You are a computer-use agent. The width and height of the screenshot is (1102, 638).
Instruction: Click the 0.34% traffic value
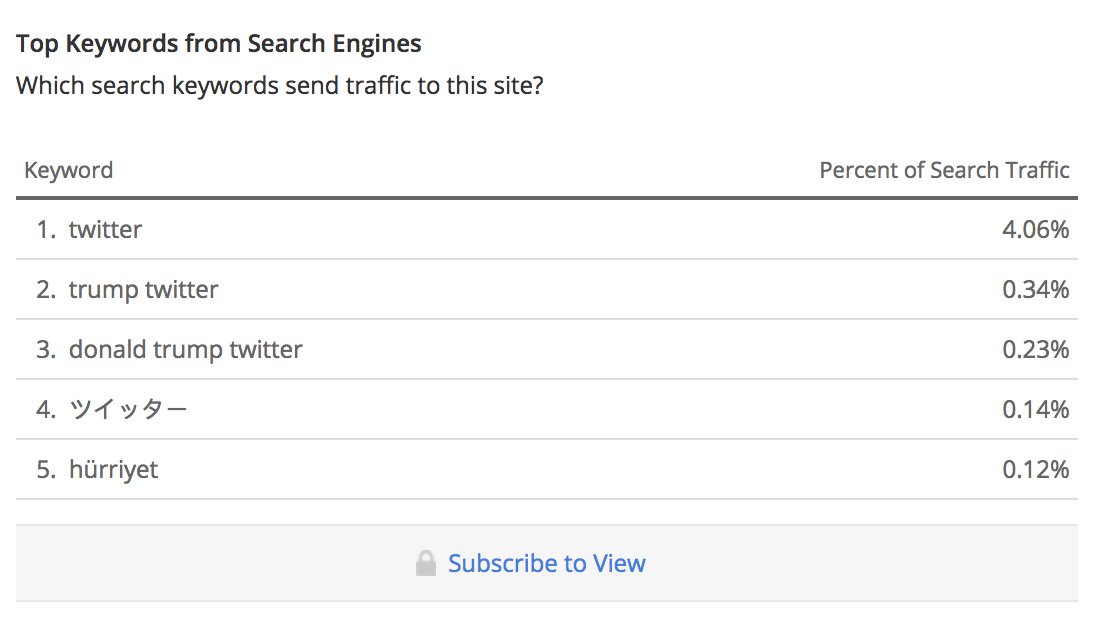[1035, 290]
